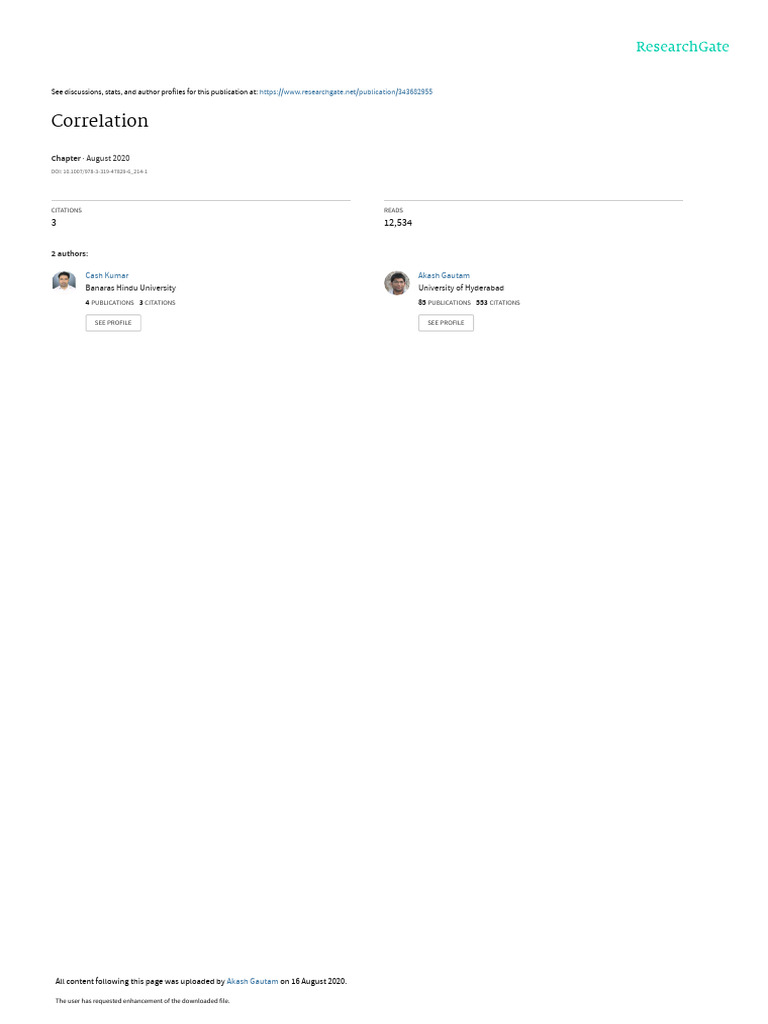Click Banaras Hindu University affiliation

point(131,288)
